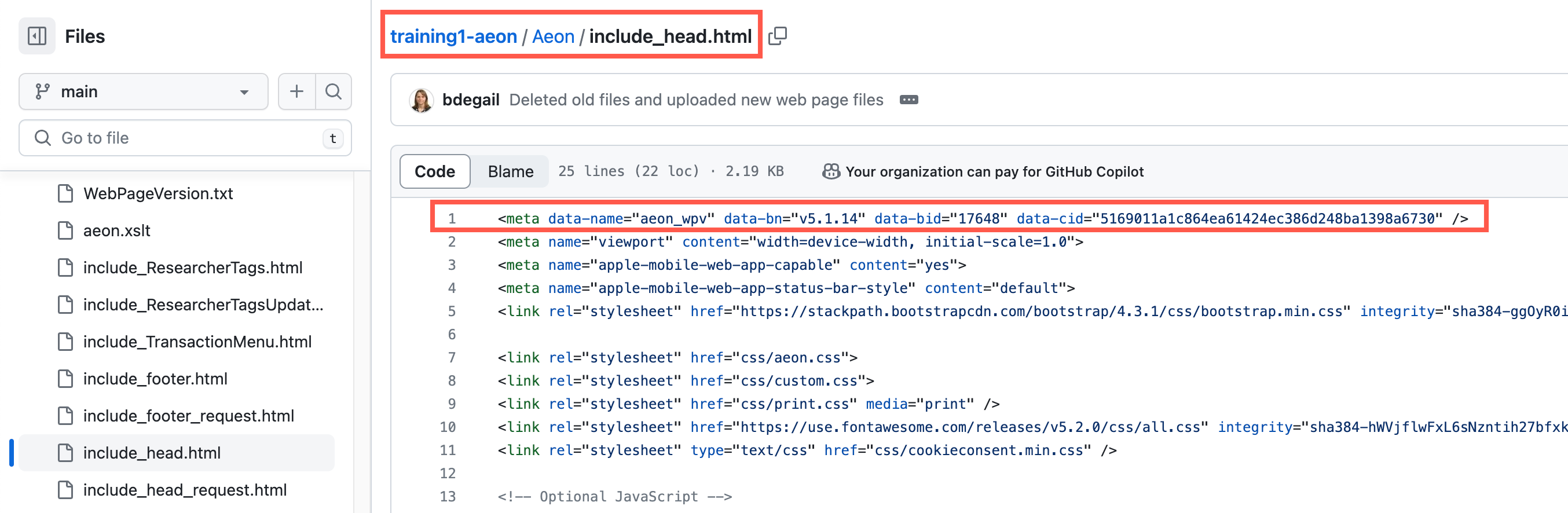Select include_TransactionMenu.html file
This screenshot has height=513, width=1568.
coord(197,342)
